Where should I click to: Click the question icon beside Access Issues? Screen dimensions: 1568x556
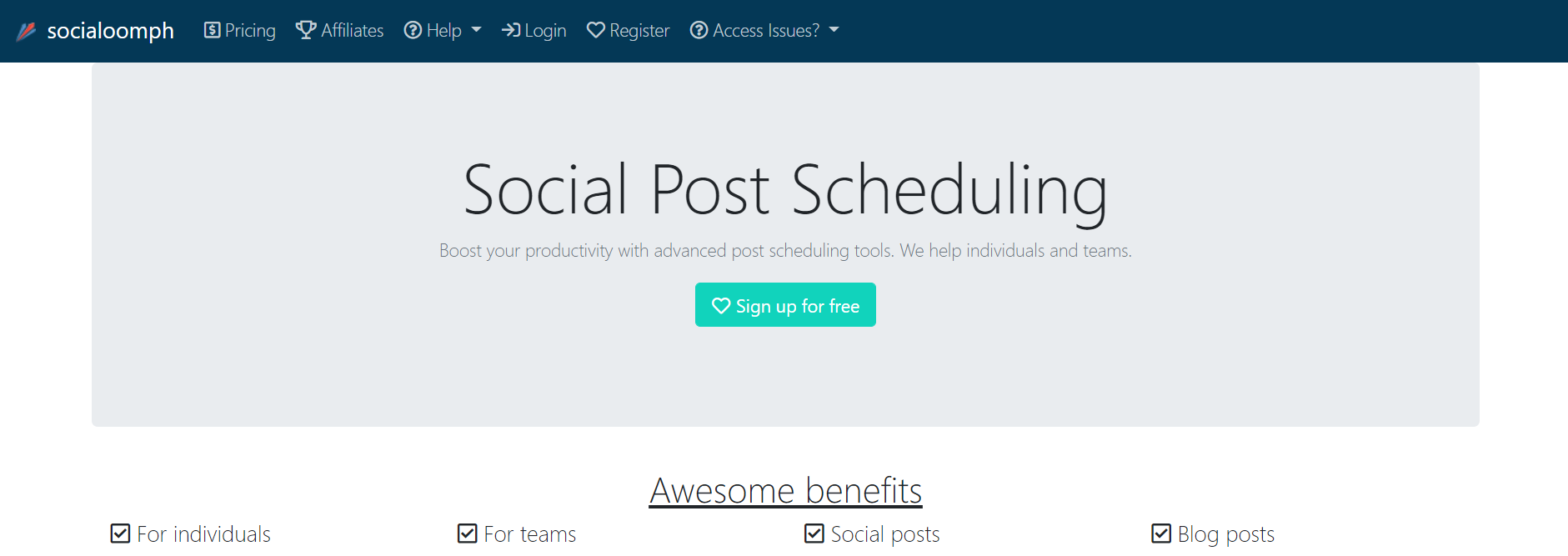[699, 30]
